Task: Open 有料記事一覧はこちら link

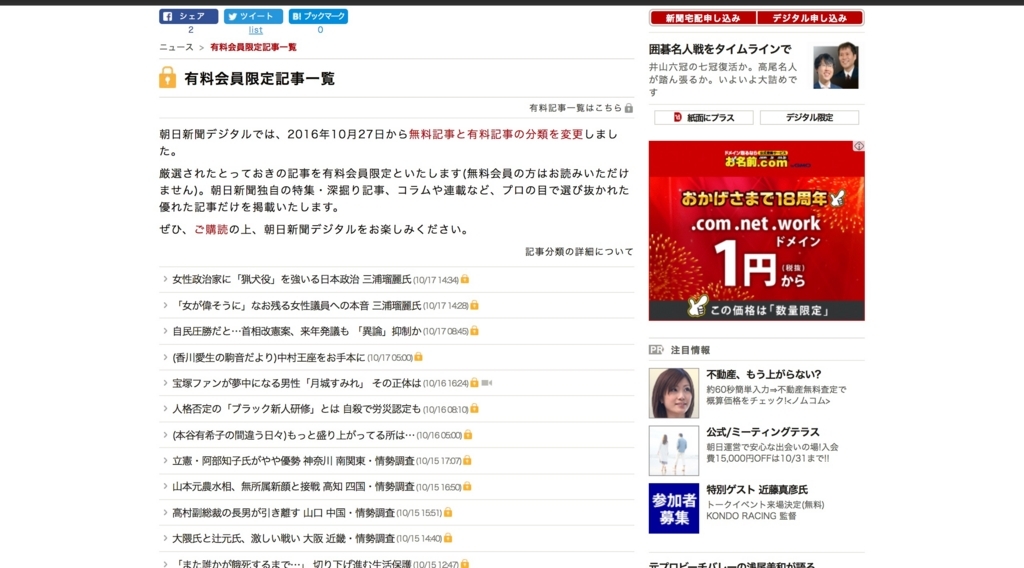Action: [575, 108]
